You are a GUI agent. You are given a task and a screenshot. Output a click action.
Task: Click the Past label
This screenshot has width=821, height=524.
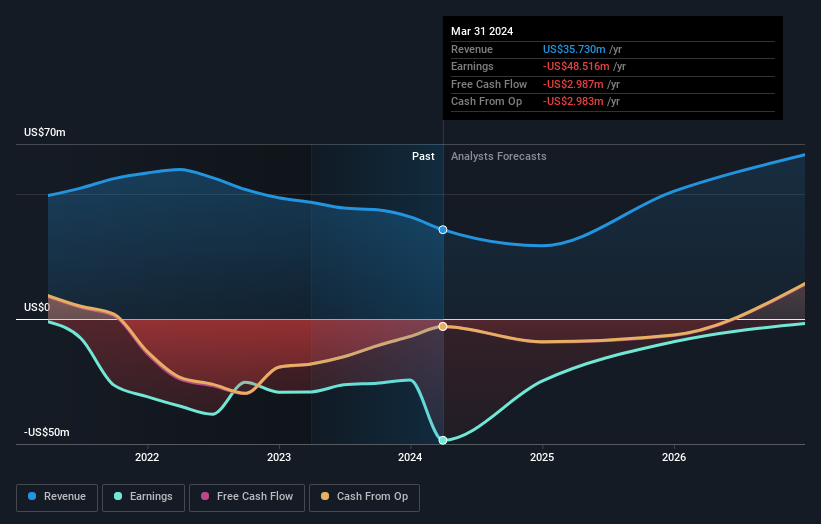pos(423,156)
